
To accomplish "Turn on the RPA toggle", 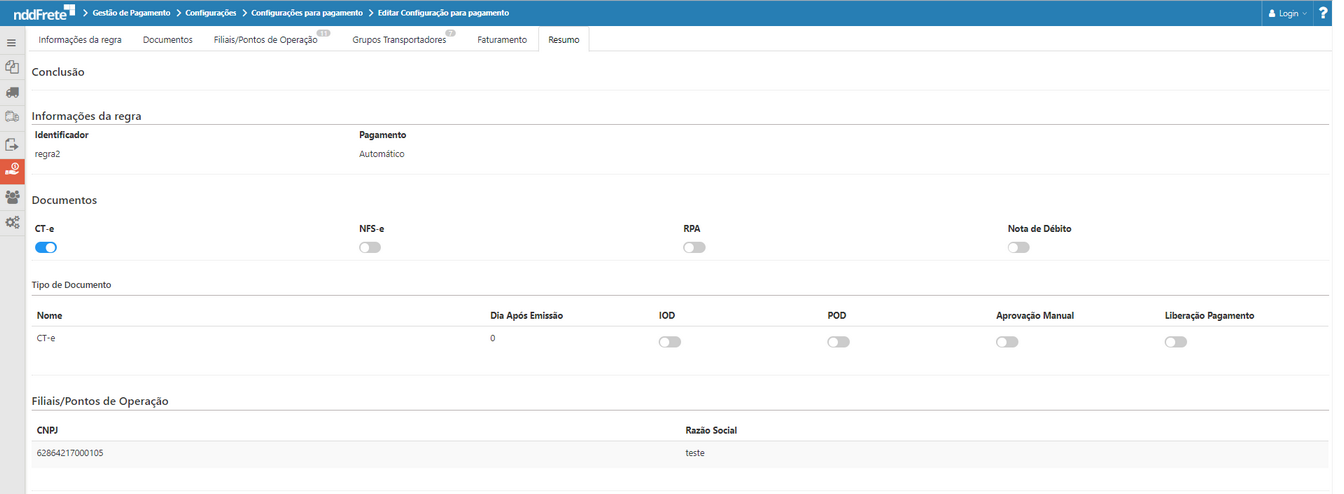I will (694, 247).
